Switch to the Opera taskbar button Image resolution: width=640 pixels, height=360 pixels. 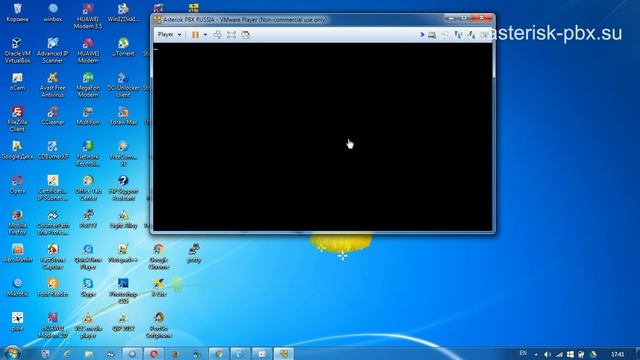pyautogui.click(x=154, y=354)
